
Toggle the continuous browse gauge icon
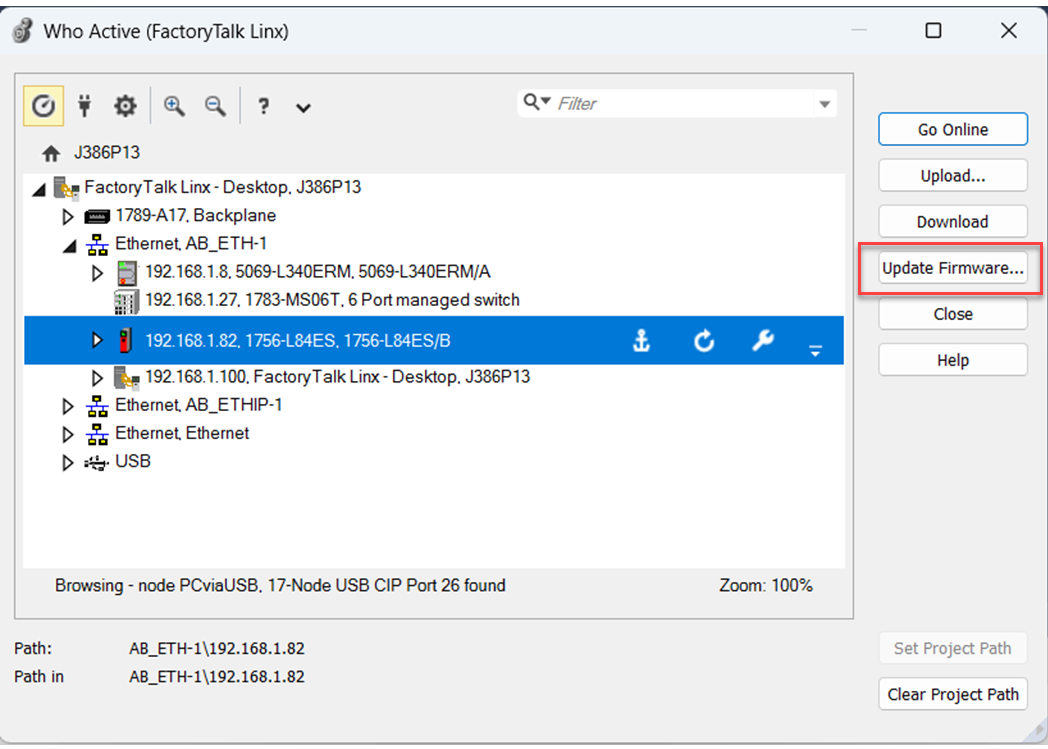[x=43, y=106]
